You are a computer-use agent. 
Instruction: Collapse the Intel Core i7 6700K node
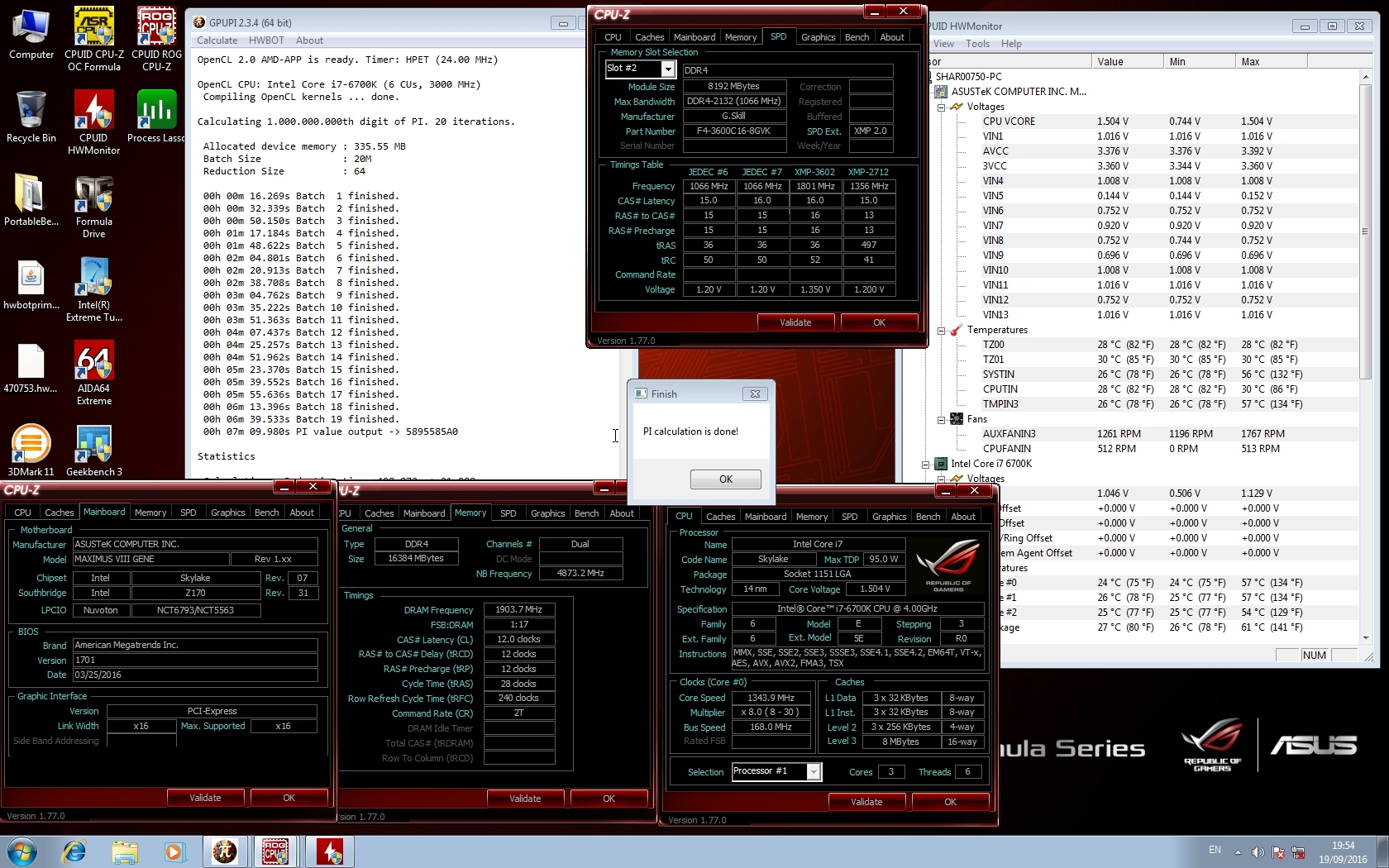click(x=926, y=464)
